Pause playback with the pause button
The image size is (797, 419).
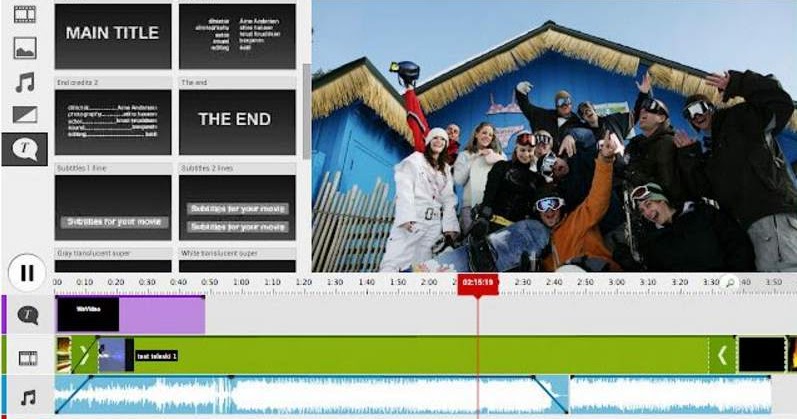(x=27, y=273)
